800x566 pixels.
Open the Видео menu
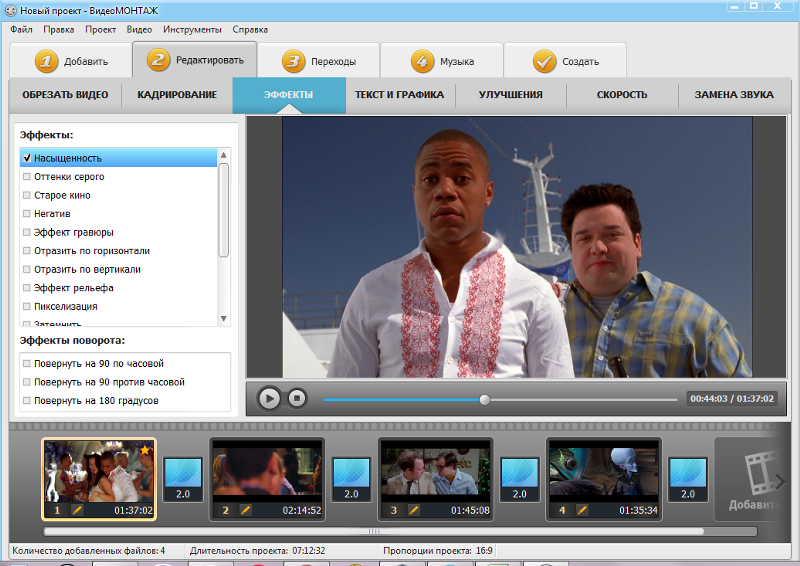(139, 30)
